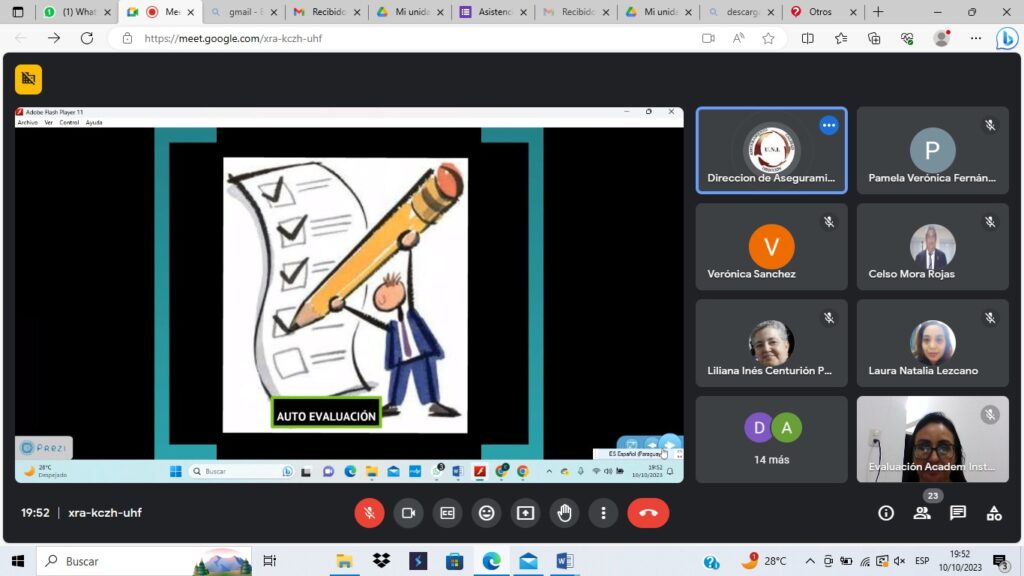
Task: Select Verónica Sanchez participant tile
Action: pyautogui.click(x=771, y=247)
